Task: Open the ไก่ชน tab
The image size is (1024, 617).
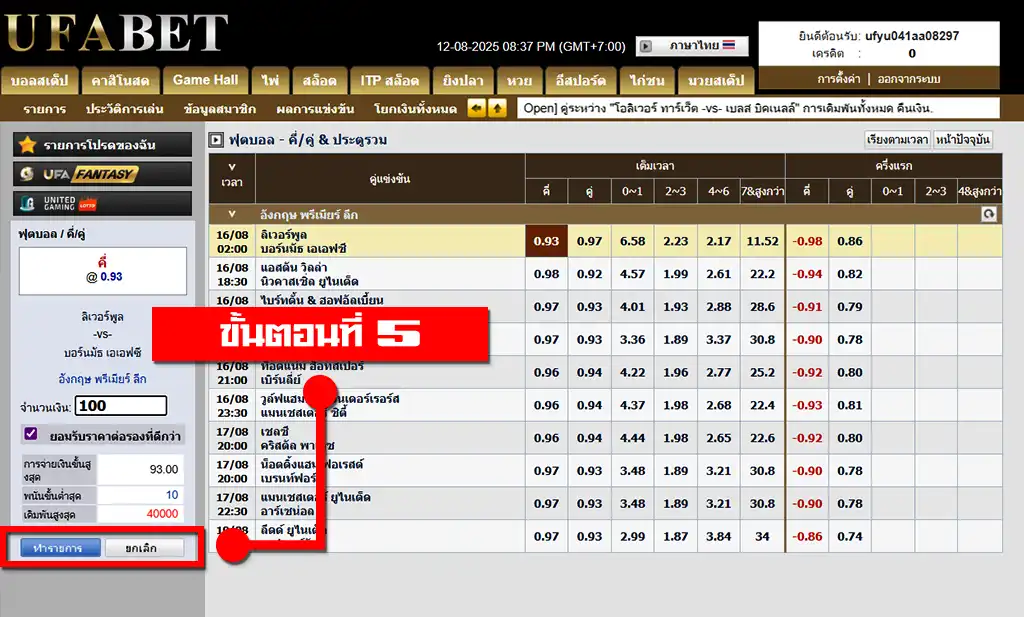Action: click(x=647, y=80)
